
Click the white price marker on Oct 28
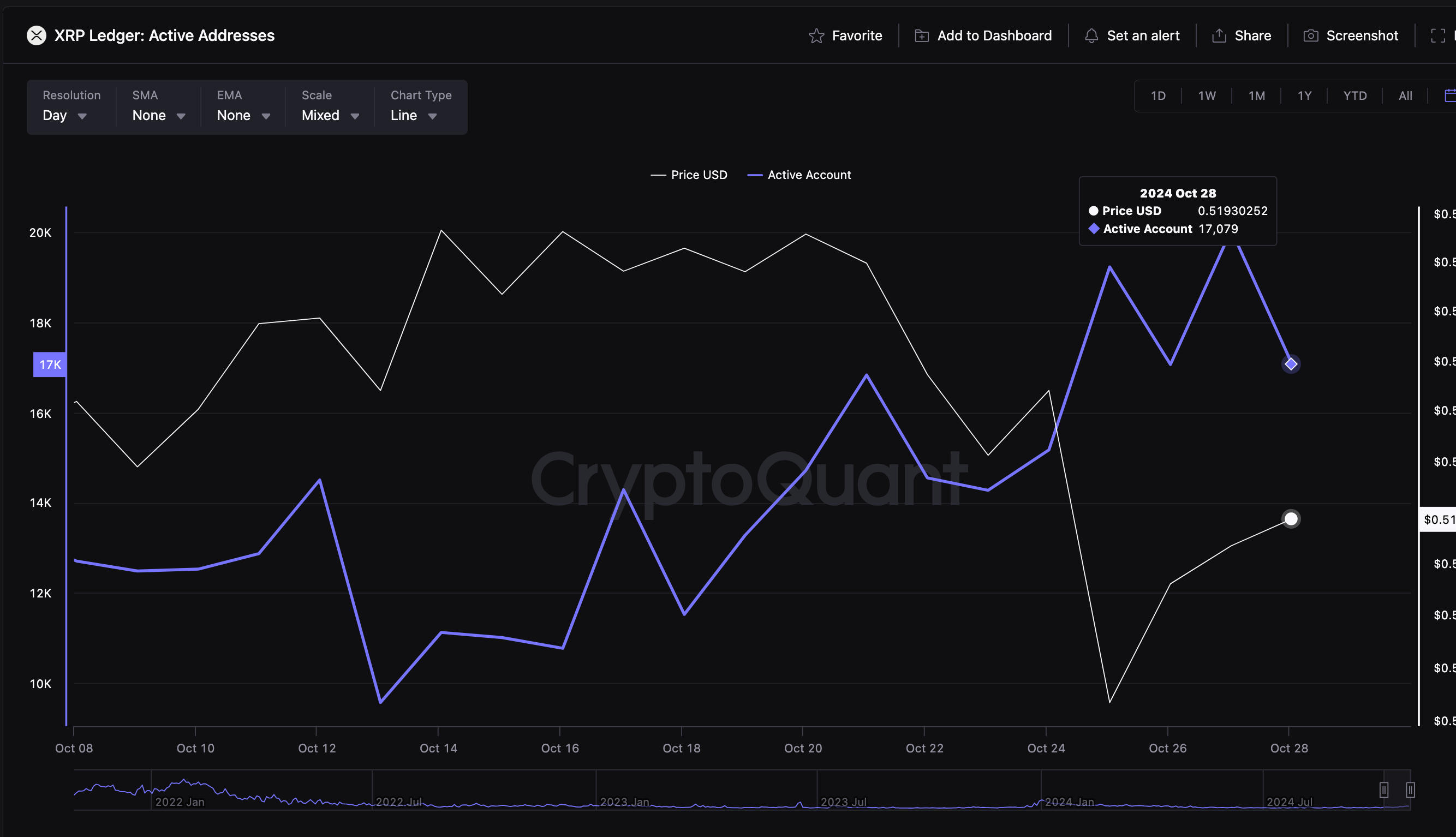tap(1291, 519)
